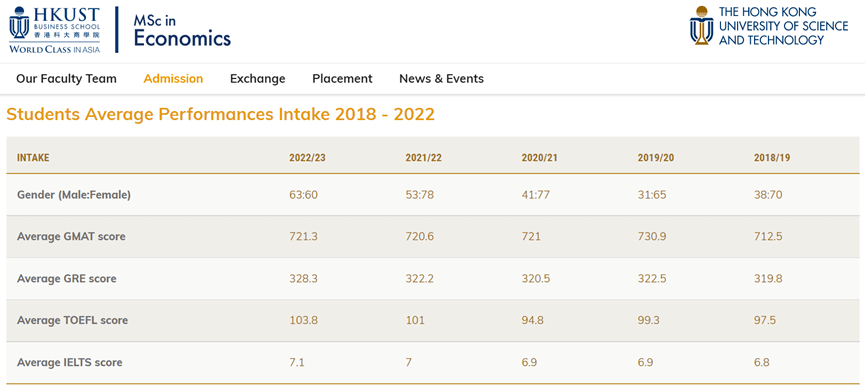
Task: Open the MSc in Economics home link
Action: coord(182,30)
